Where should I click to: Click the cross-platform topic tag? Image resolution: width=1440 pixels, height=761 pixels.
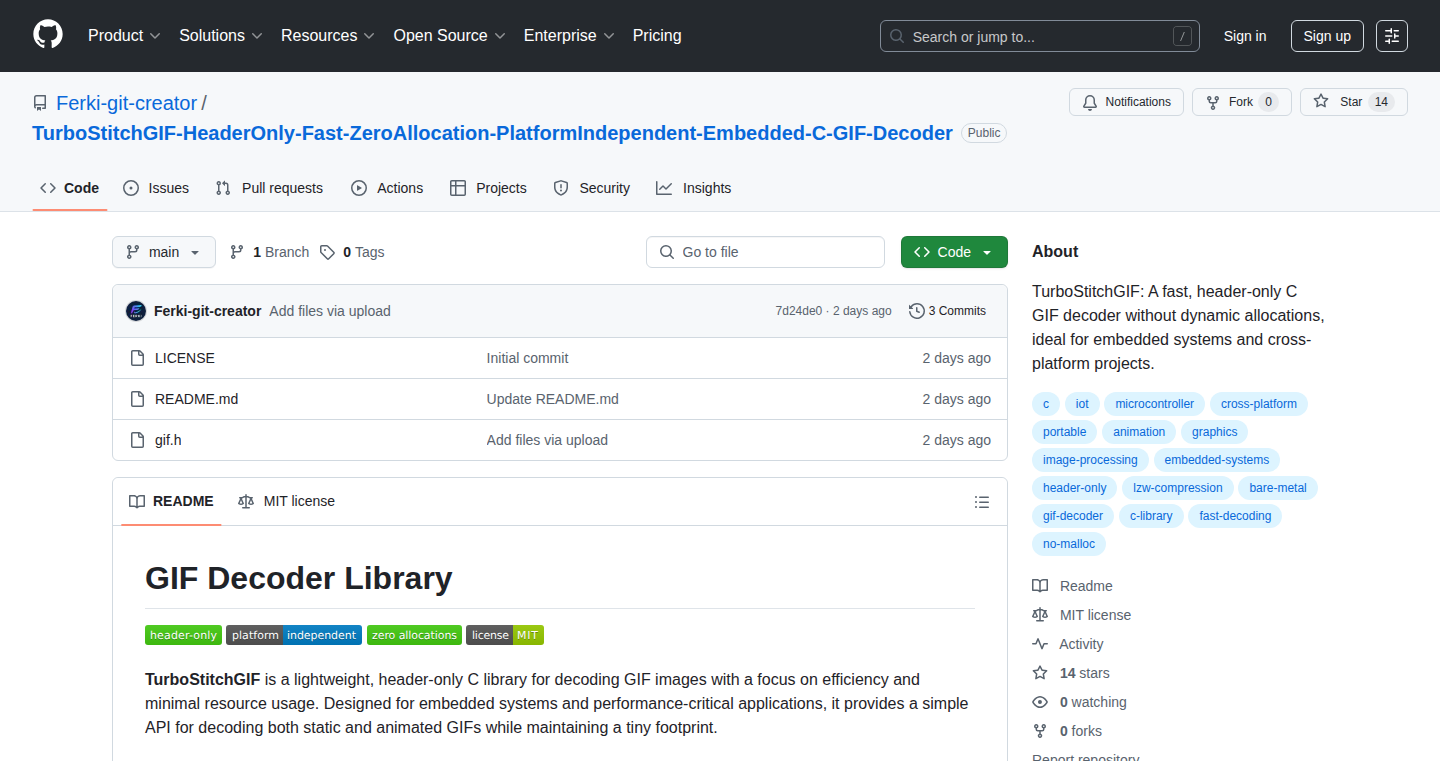click(x=1259, y=404)
